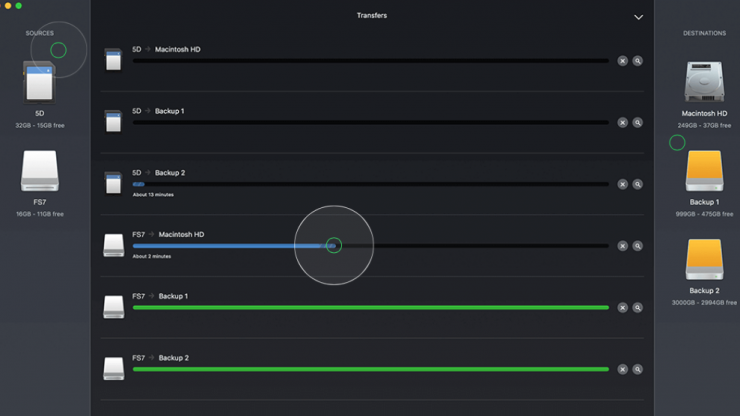Click the Destinations panel header

(704, 33)
